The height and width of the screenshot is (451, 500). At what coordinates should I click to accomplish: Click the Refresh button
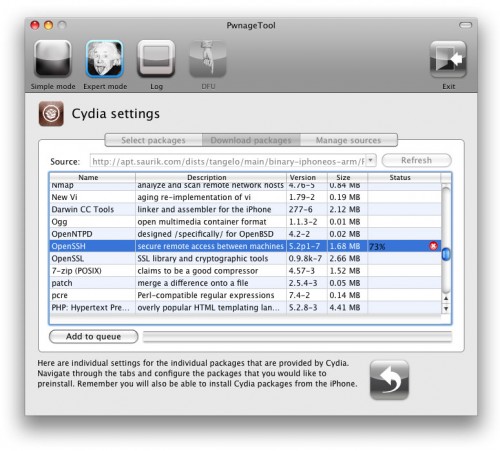(x=417, y=160)
